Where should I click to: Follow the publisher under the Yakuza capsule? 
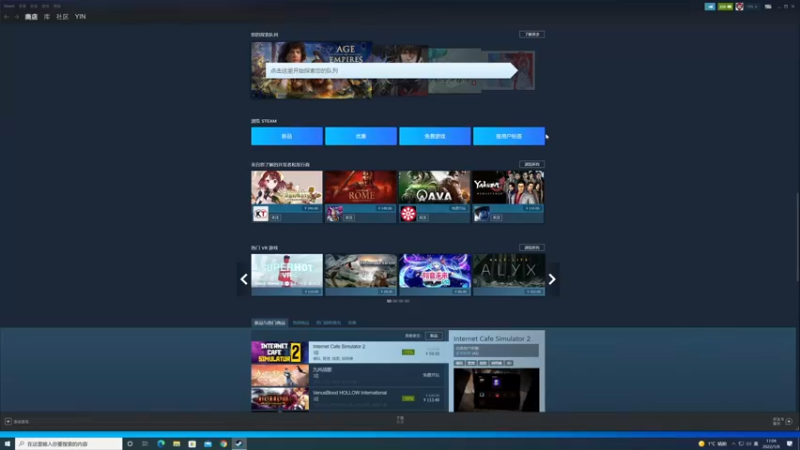496,217
